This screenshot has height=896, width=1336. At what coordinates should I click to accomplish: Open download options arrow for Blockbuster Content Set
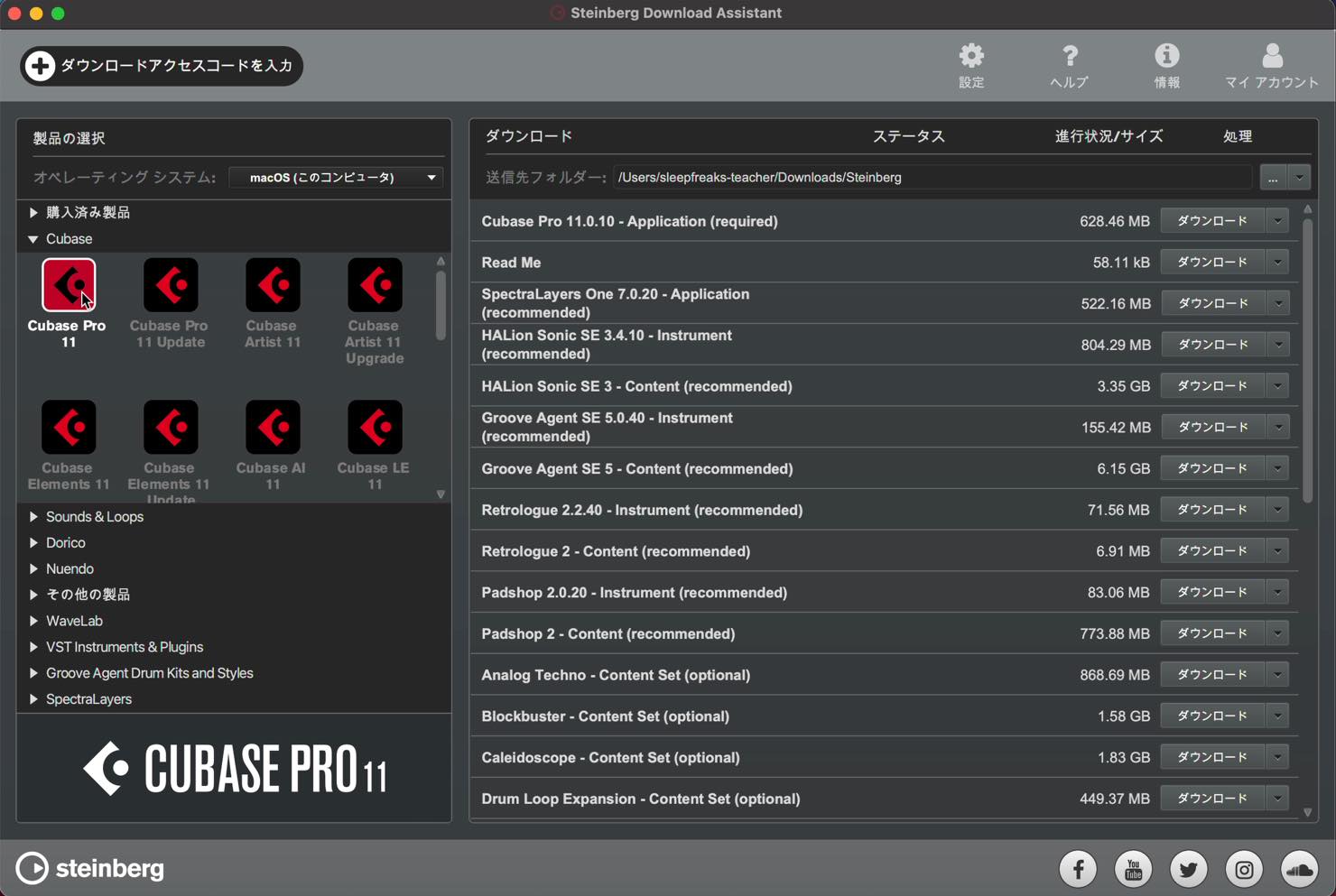click(1277, 716)
